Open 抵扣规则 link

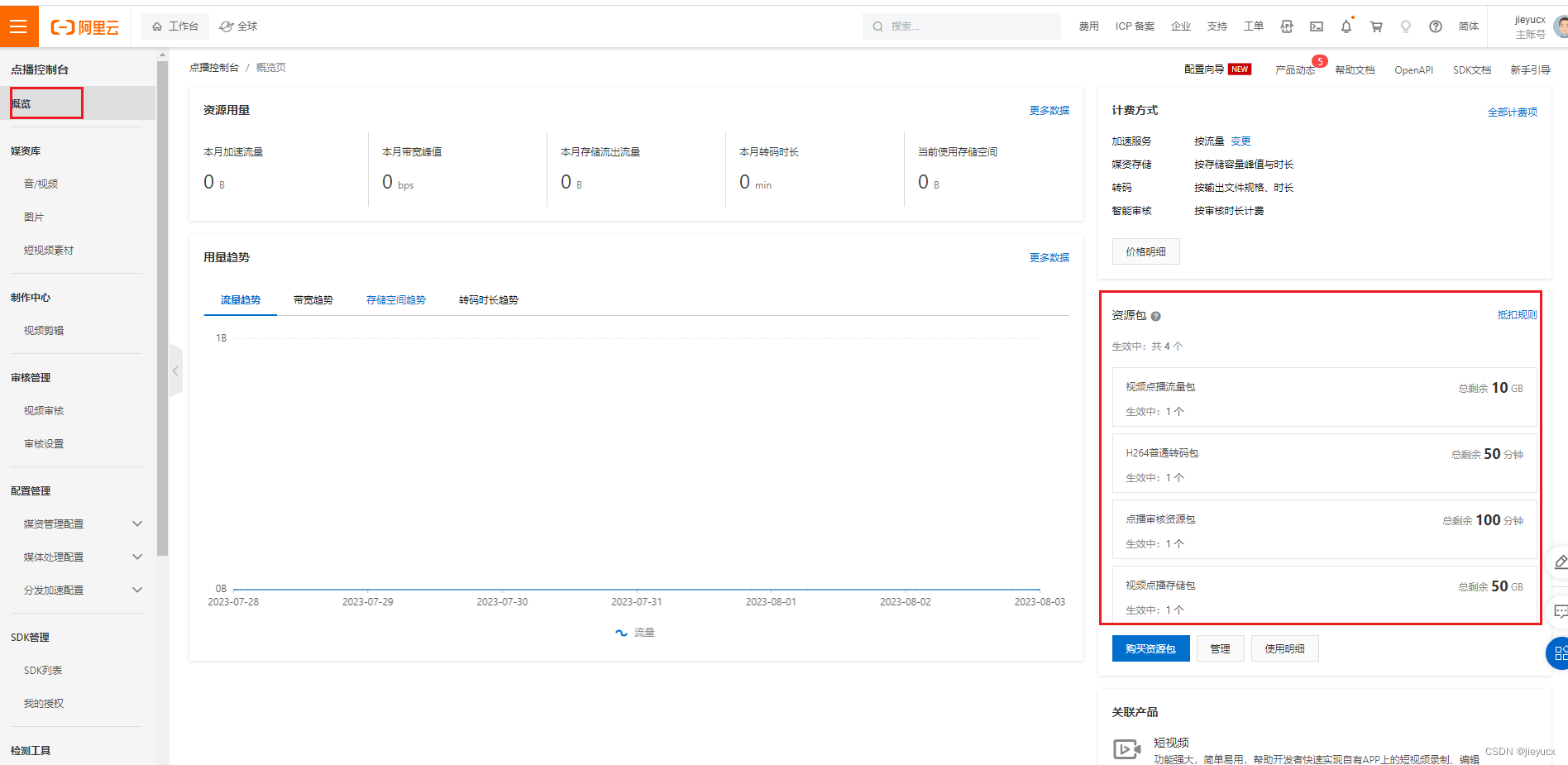pyautogui.click(x=1517, y=314)
